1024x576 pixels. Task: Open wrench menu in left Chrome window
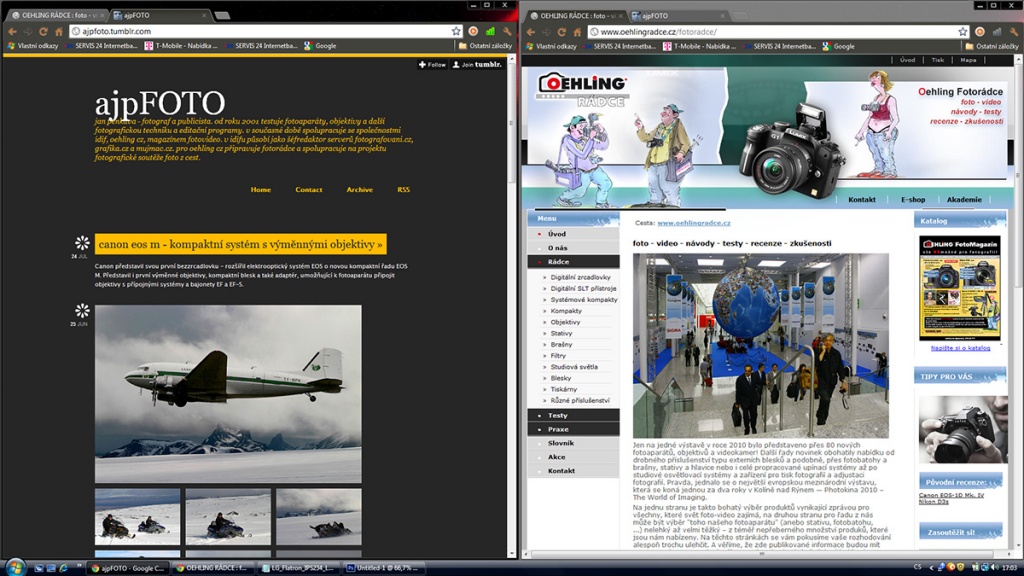click(507, 31)
